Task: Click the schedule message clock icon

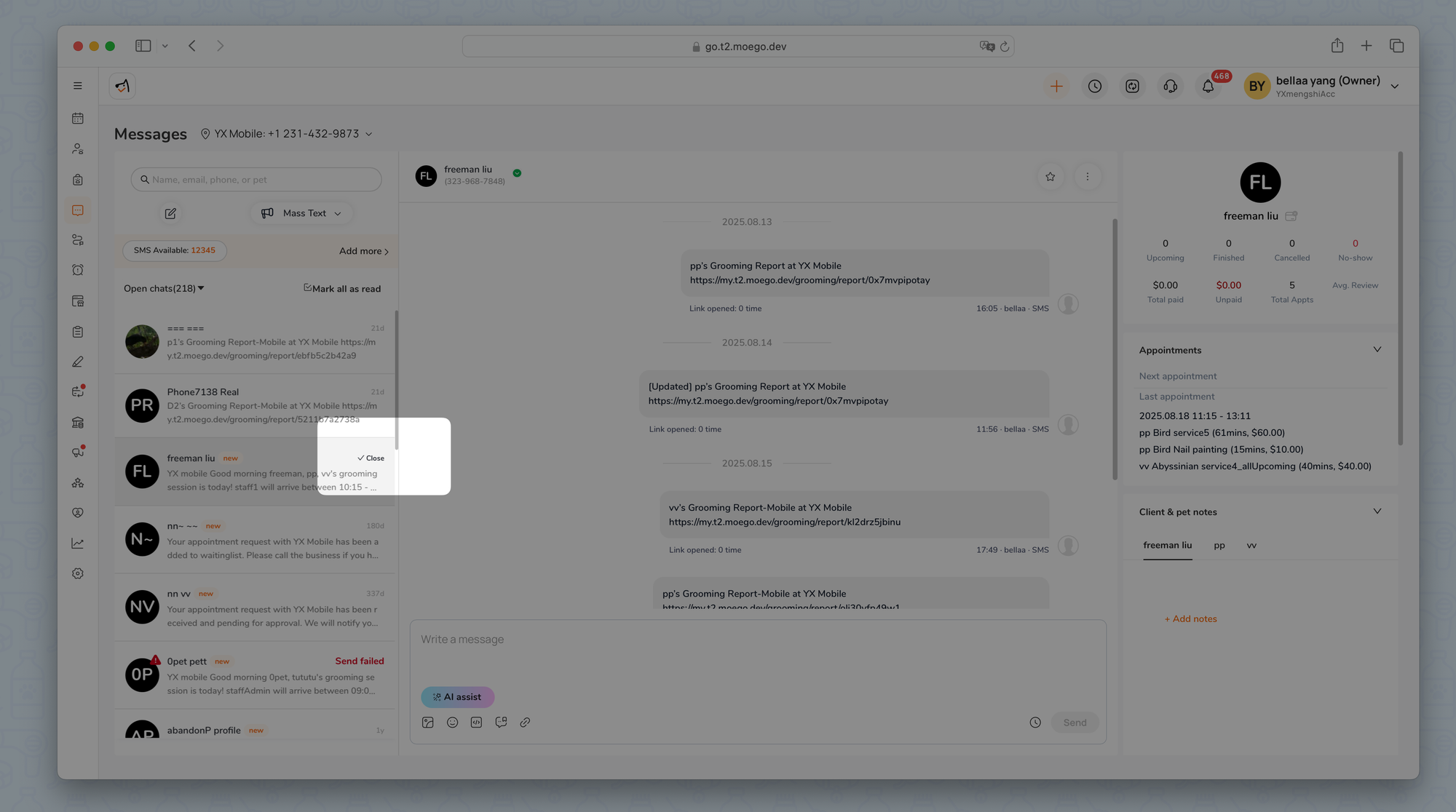Action: (x=1035, y=723)
